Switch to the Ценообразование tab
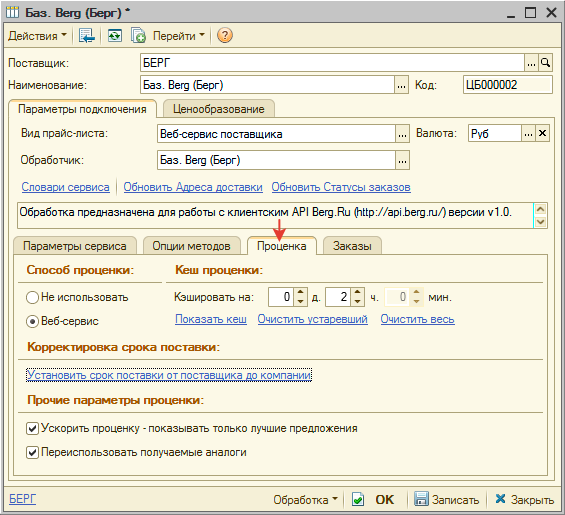The height and width of the screenshot is (515, 565). tap(219, 109)
